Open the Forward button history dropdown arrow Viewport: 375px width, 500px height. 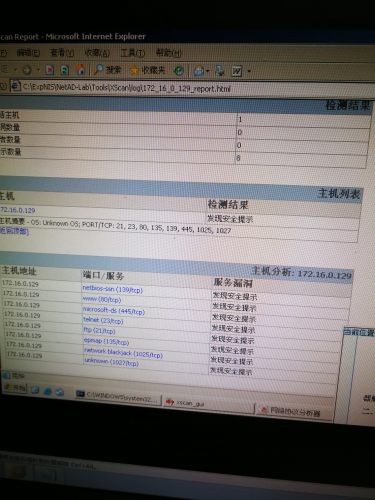(x=38, y=70)
